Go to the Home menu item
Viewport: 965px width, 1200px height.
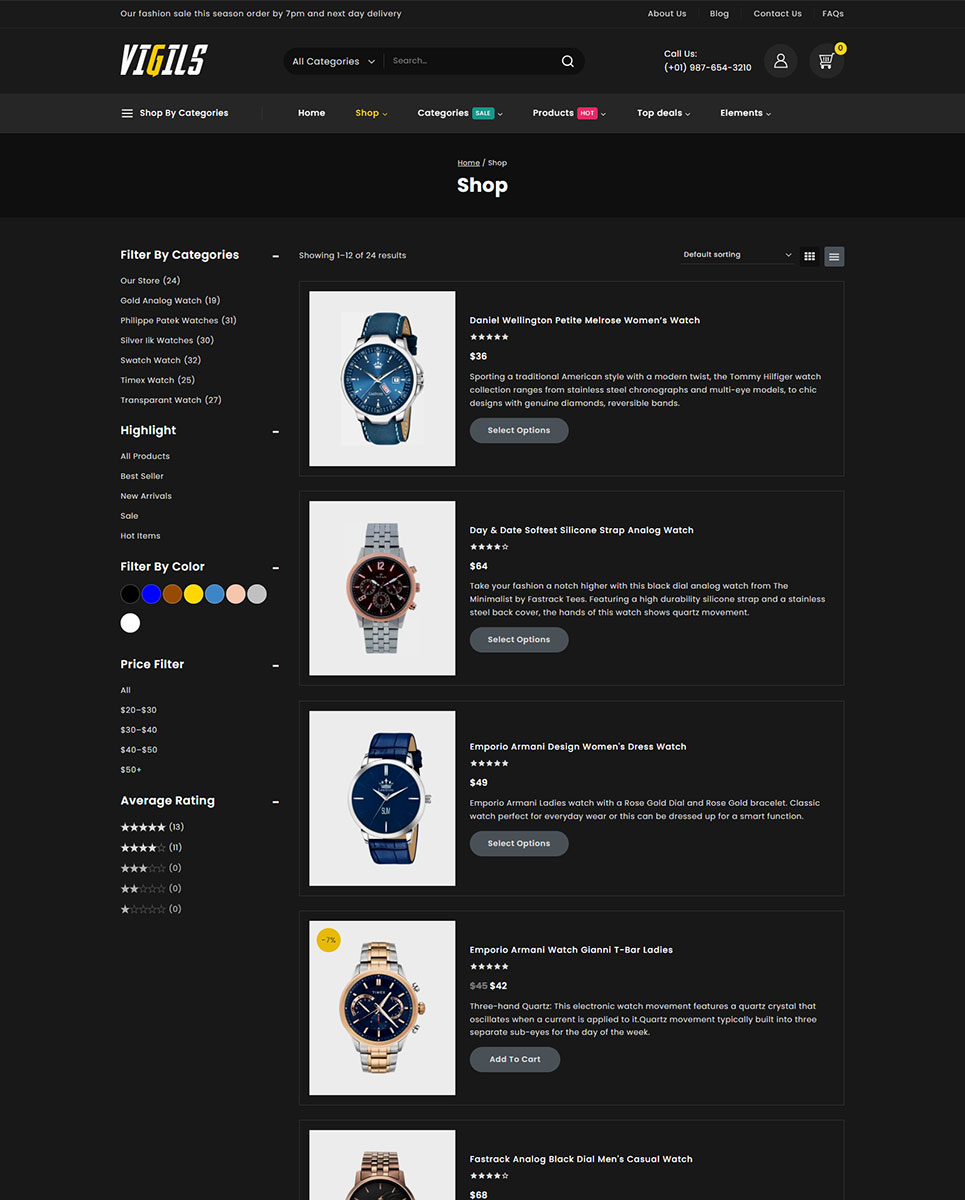click(311, 113)
